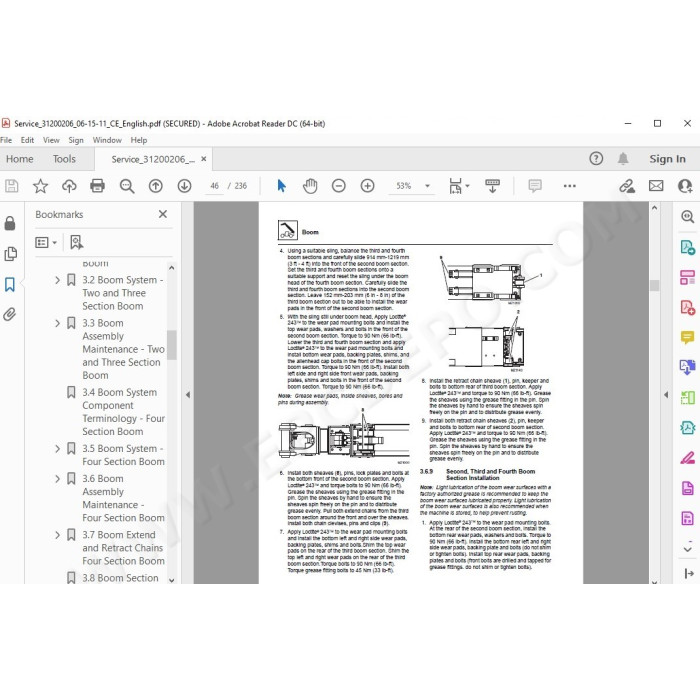
Task: Open zoom percentage dropdown
Action: click(x=428, y=186)
